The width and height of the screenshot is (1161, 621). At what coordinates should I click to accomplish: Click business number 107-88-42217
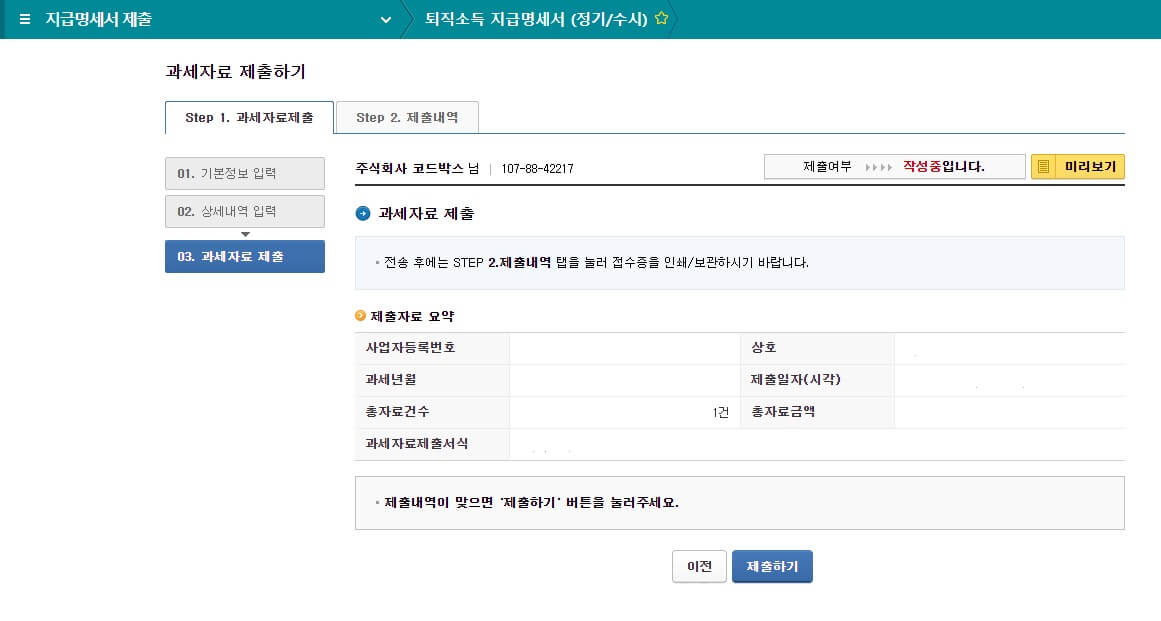537,169
